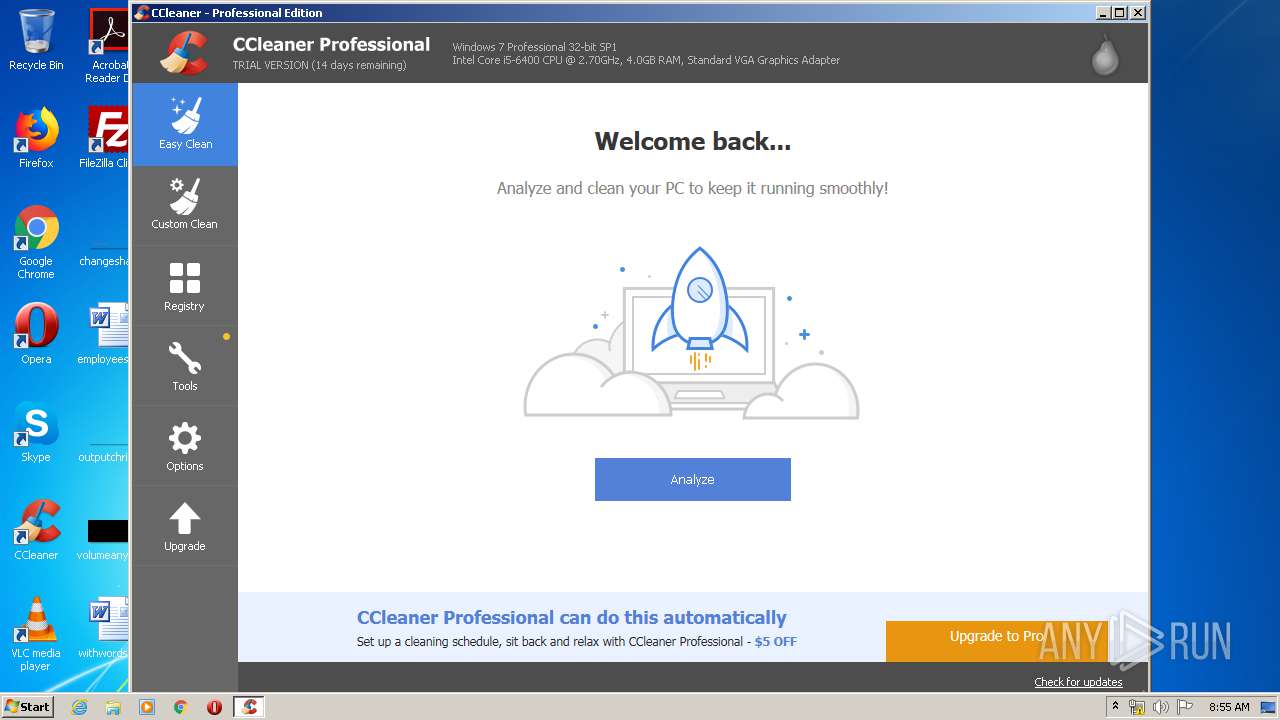Launch Firefox from desktop
This screenshot has height=720, width=1280.
click(36, 138)
